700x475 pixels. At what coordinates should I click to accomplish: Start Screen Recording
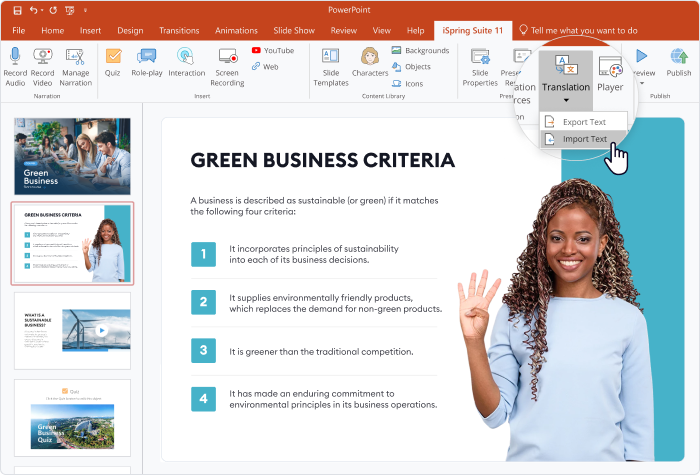click(227, 67)
